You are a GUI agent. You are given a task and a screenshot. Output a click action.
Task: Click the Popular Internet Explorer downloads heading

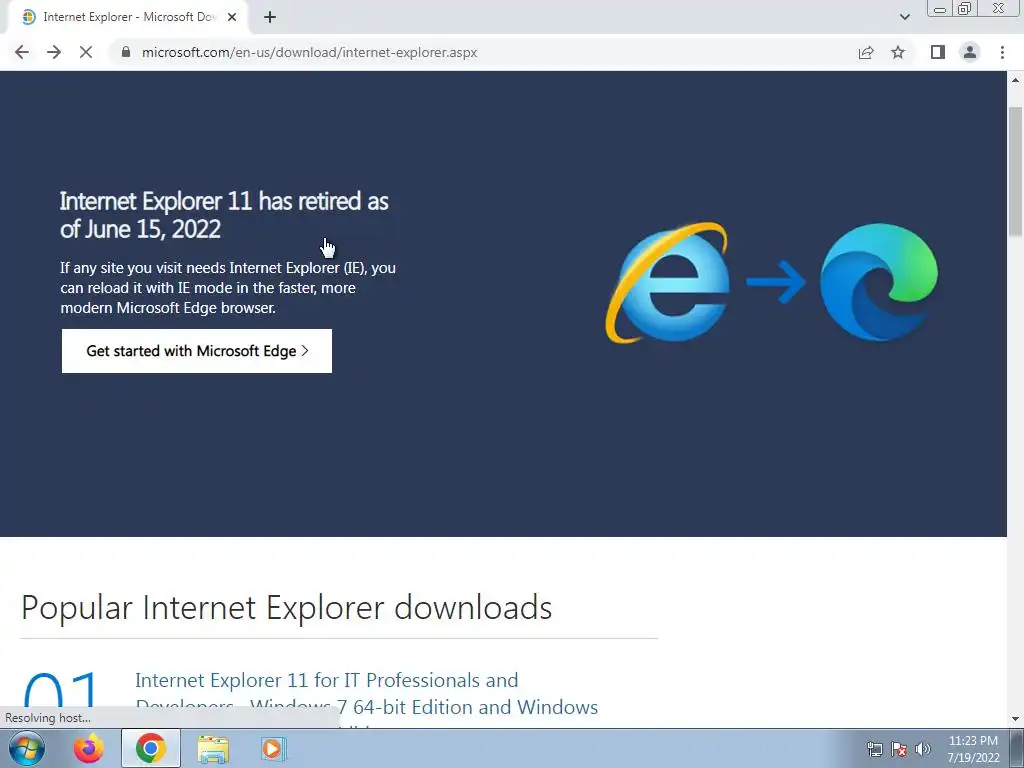[286, 607]
